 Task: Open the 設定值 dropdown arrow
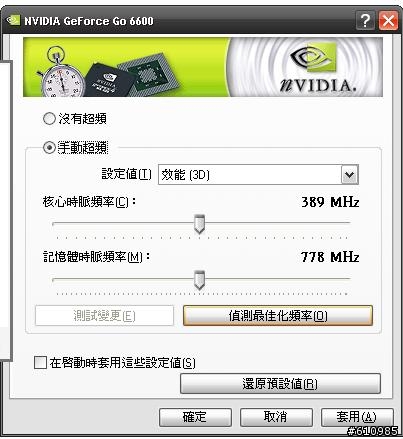point(349,174)
